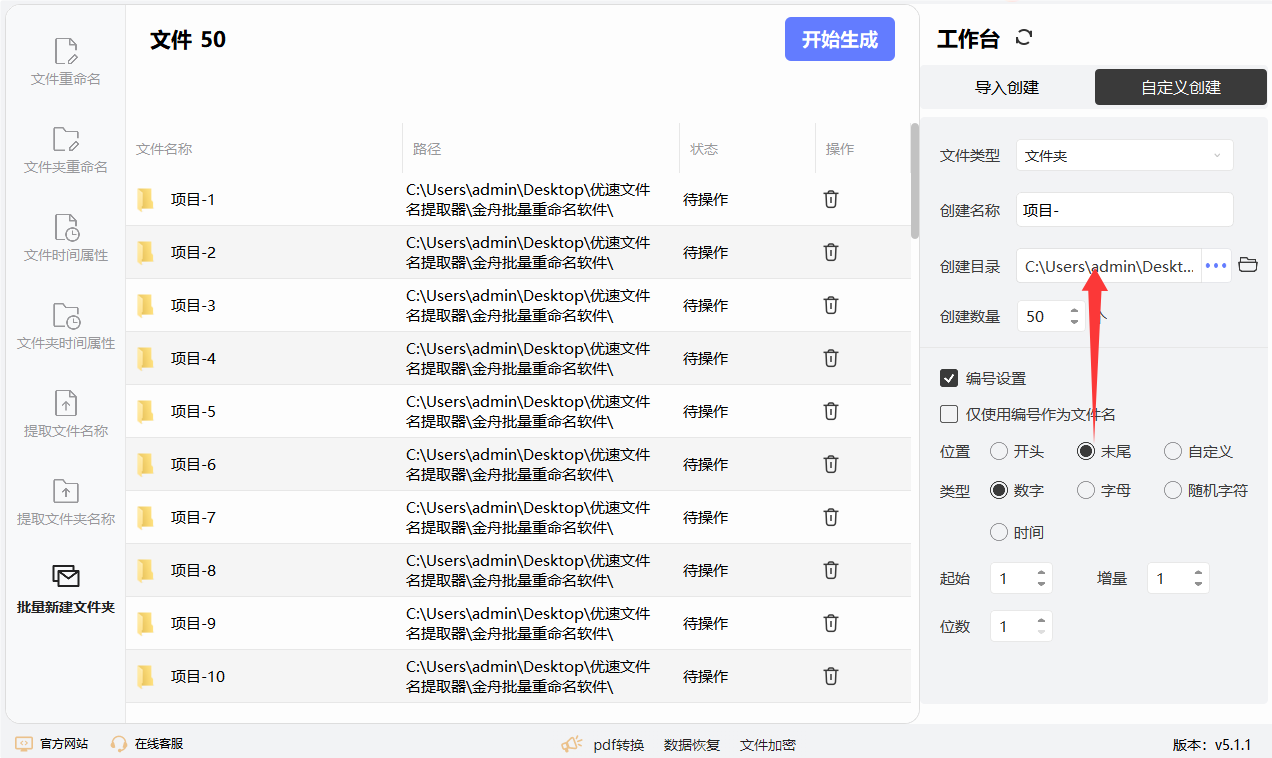Delete the 项目-5 row

click(830, 411)
